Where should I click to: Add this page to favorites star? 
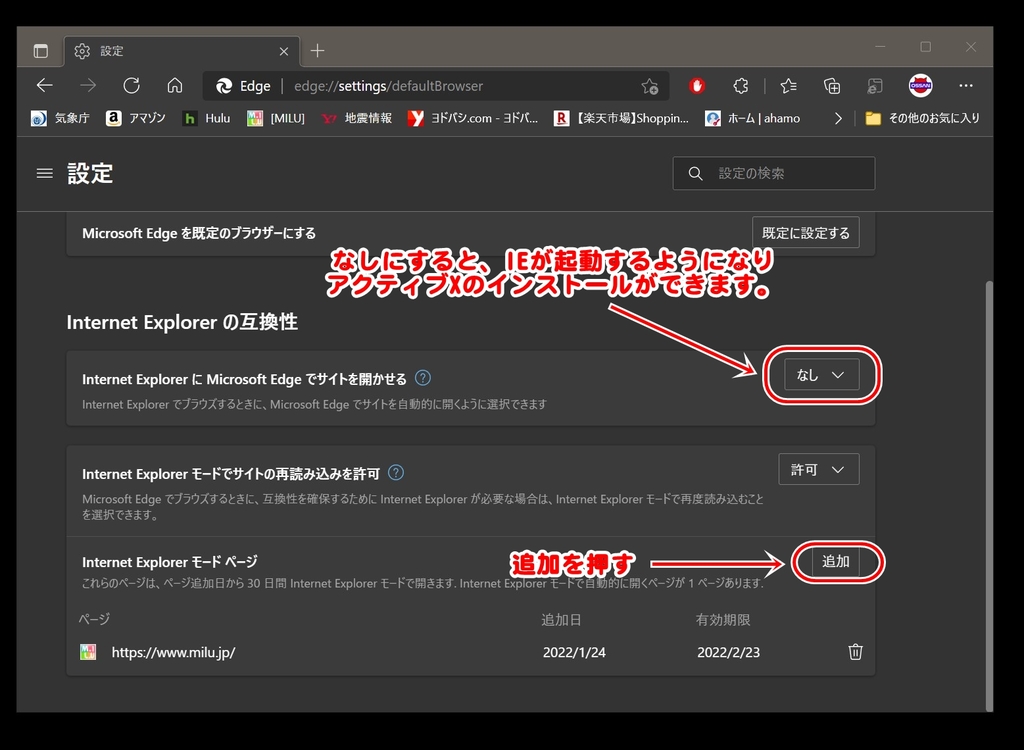click(x=650, y=86)
